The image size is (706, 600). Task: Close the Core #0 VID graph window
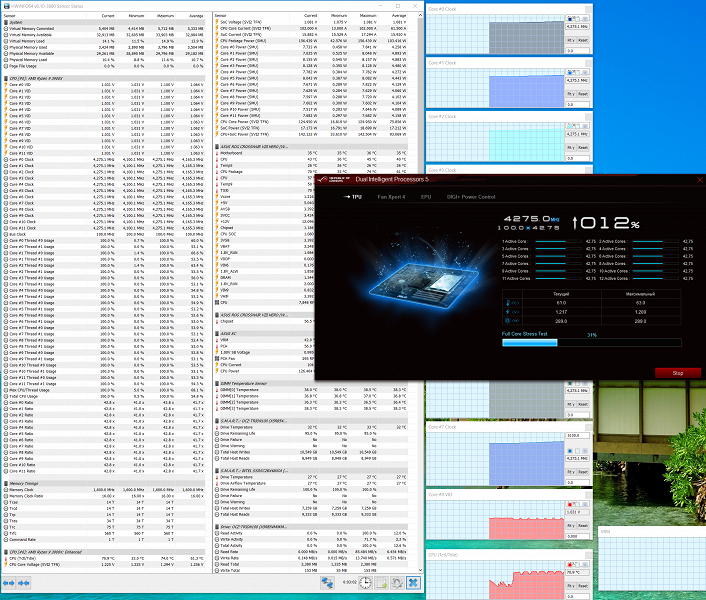(588, 494)
